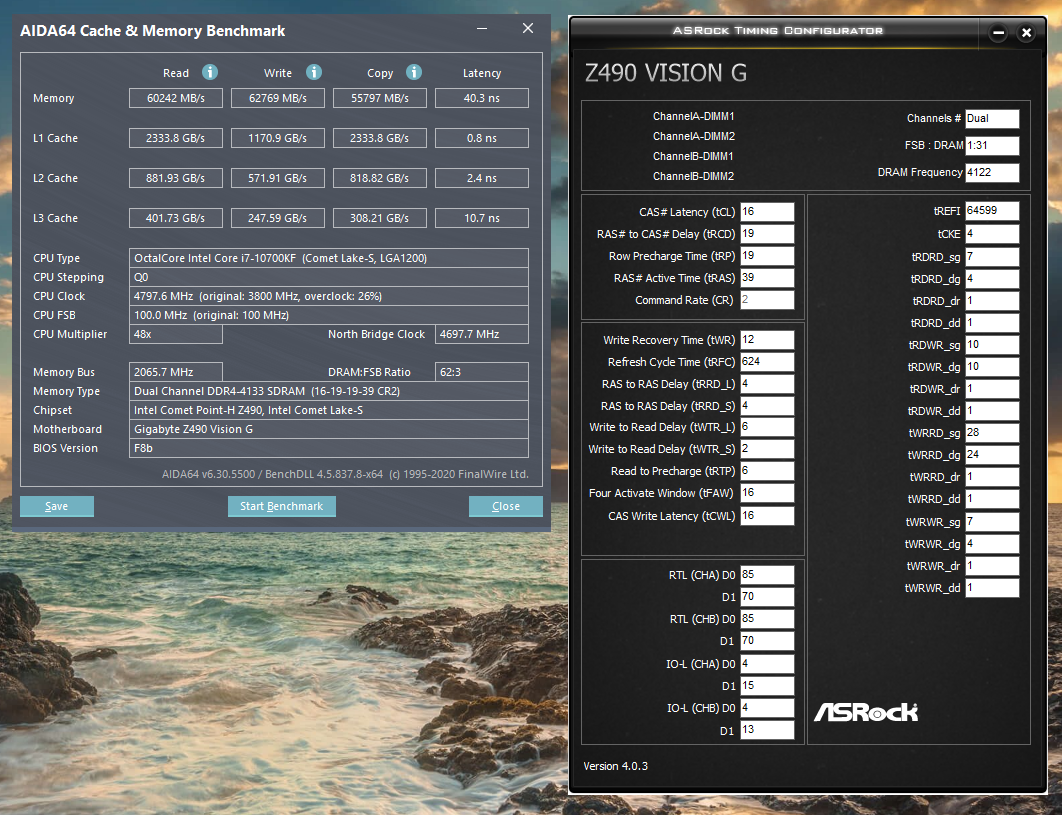Click the Copy info icon

pyautogui.click(x=414, y=72)
